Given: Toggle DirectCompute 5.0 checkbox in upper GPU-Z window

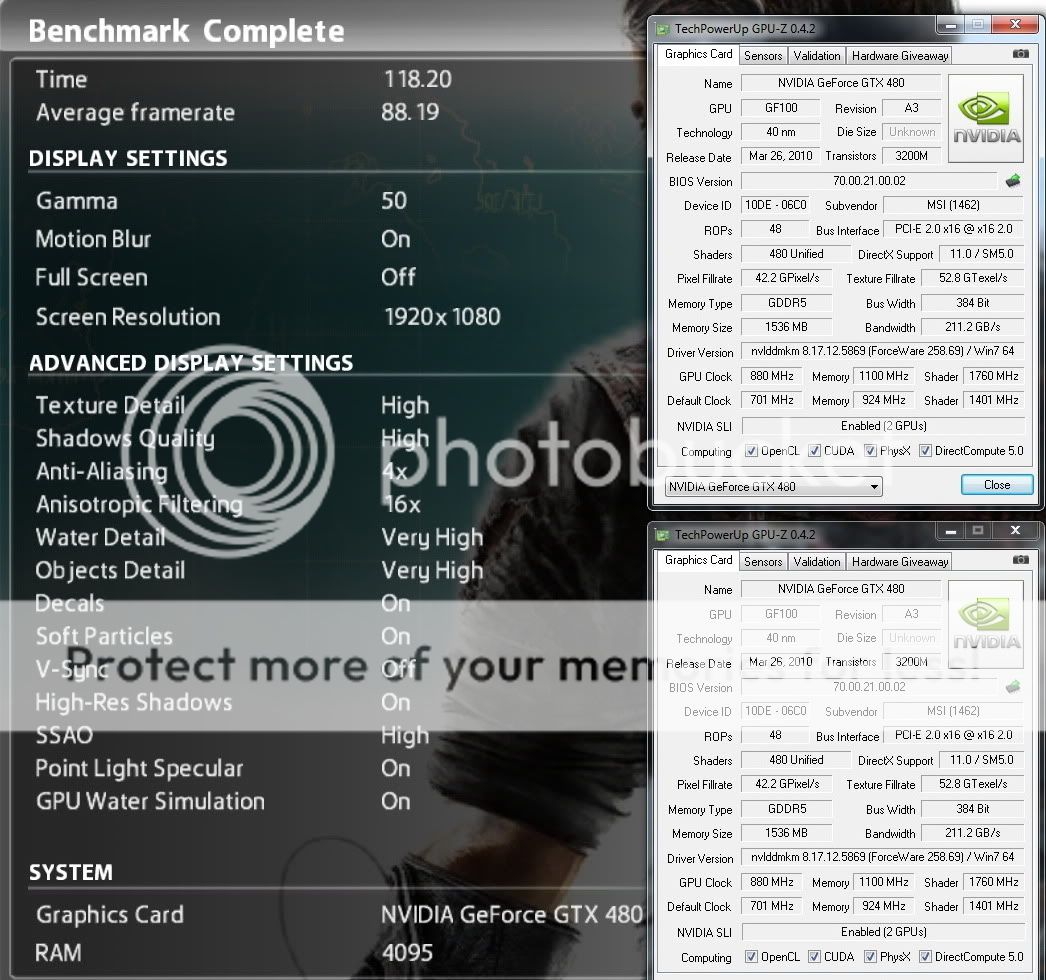Looking at the screenshot, I should pyautogui.click(x=925, y=451).
